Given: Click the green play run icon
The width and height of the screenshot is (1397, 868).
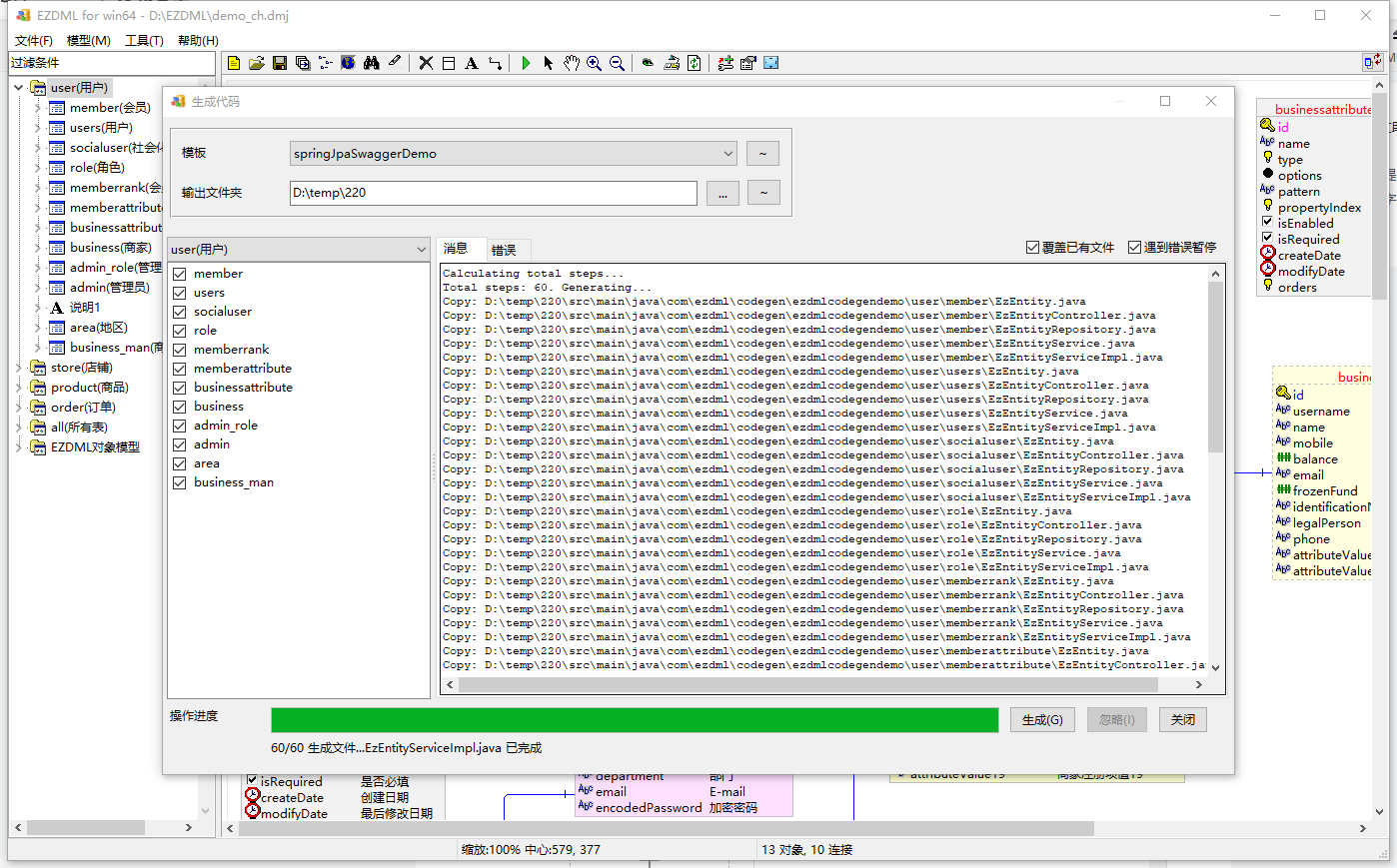Looking at the screenshot, I should click(526, 63).
